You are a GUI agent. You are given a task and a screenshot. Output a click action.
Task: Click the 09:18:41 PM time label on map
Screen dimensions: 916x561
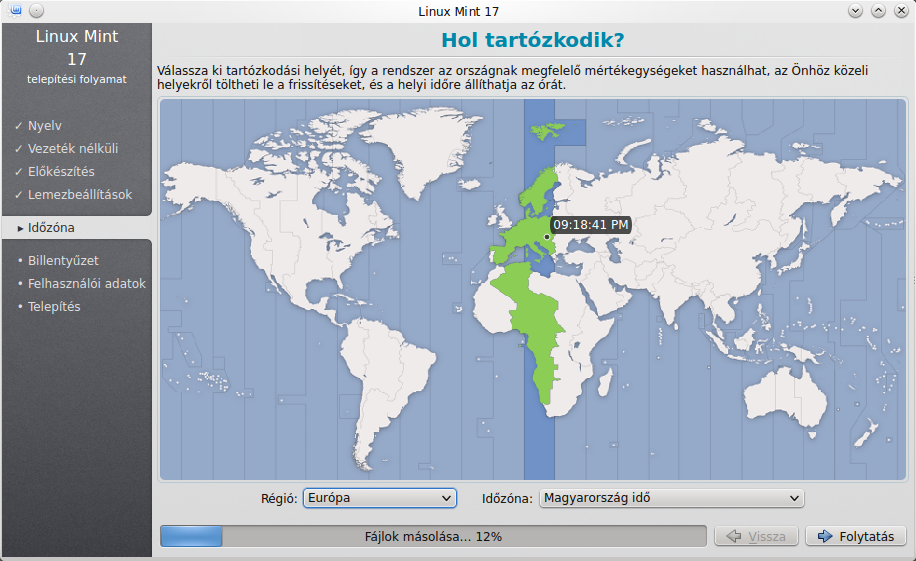591,224
